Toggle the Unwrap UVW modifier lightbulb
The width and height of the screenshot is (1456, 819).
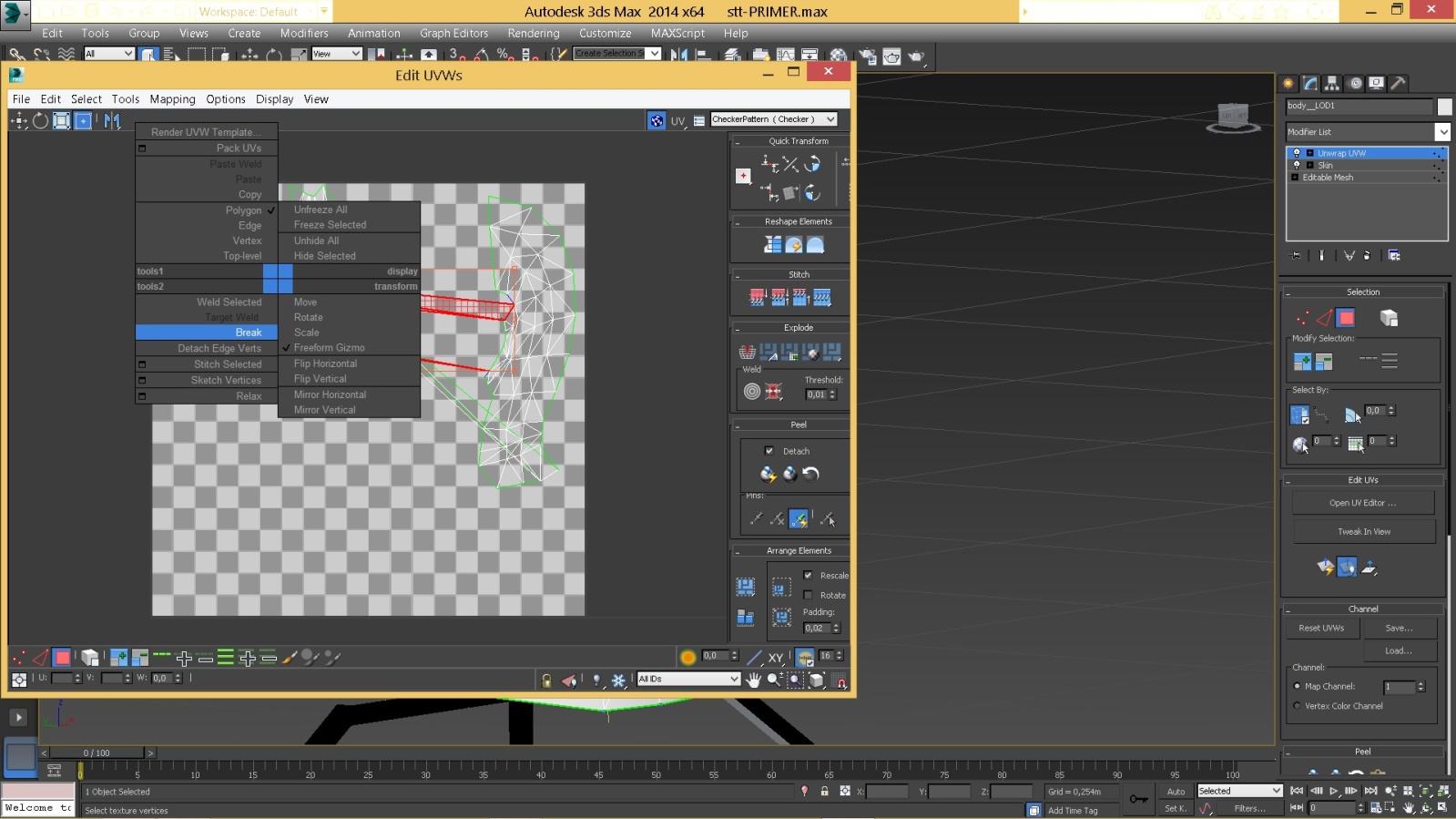[x=1297, y=153]
